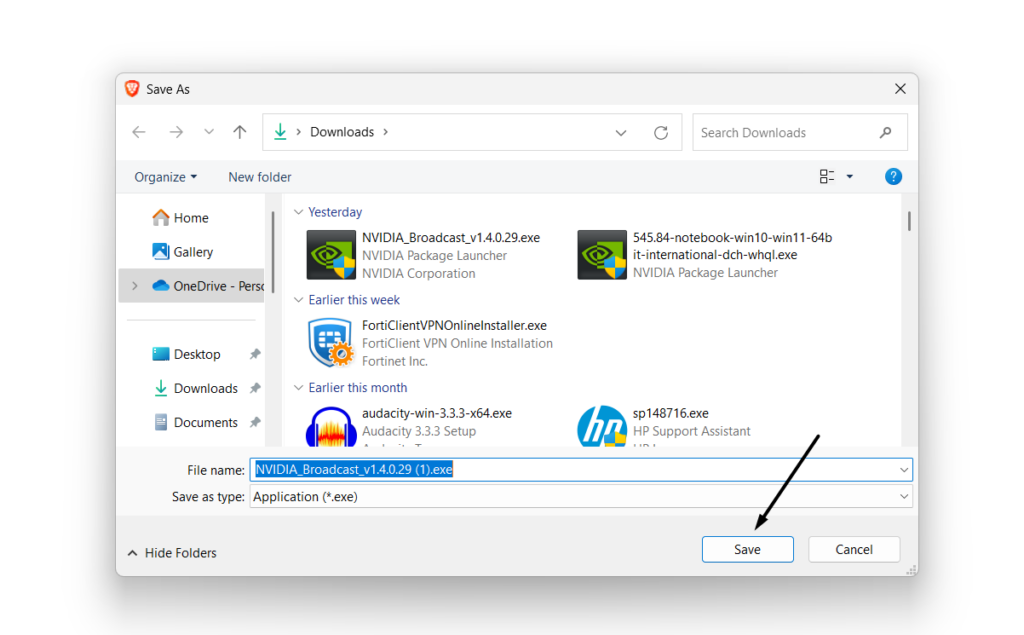Select the HP sp148716.exe file icon

(x=602, y=427)
